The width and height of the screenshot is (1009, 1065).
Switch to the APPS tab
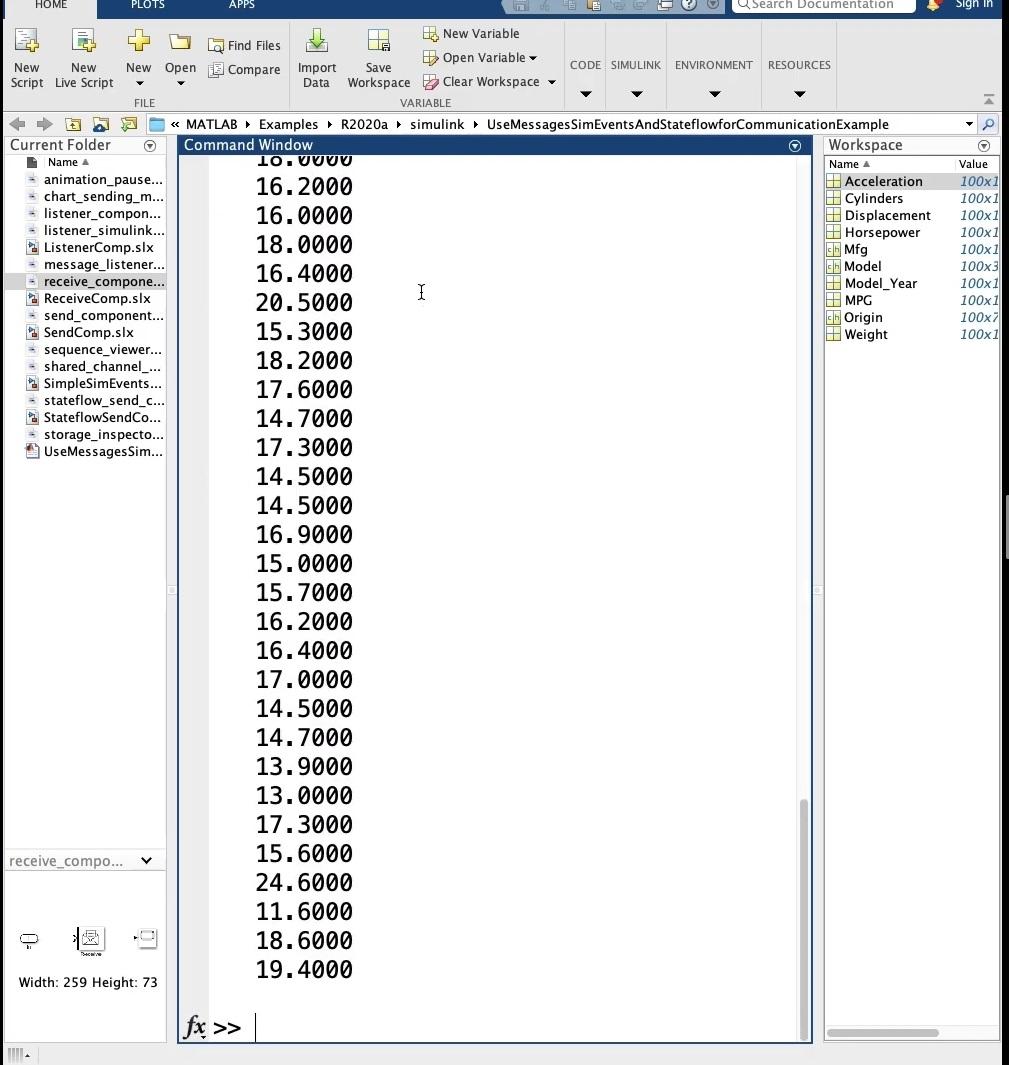pyautogui.click(x=241, y=6)
